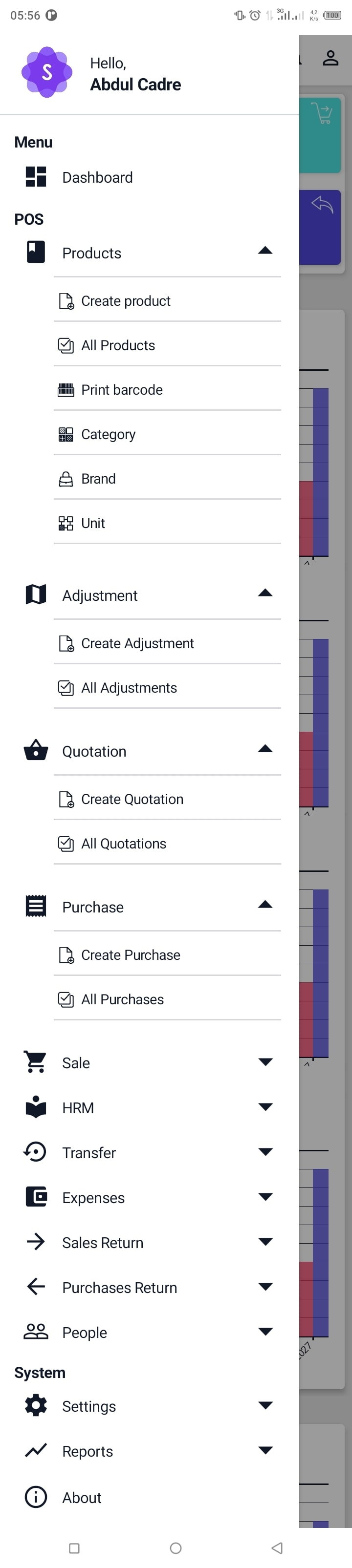Screen dimensions: 352x1568
Task: Click the About info icon
Action: (x=36, y=1497)
